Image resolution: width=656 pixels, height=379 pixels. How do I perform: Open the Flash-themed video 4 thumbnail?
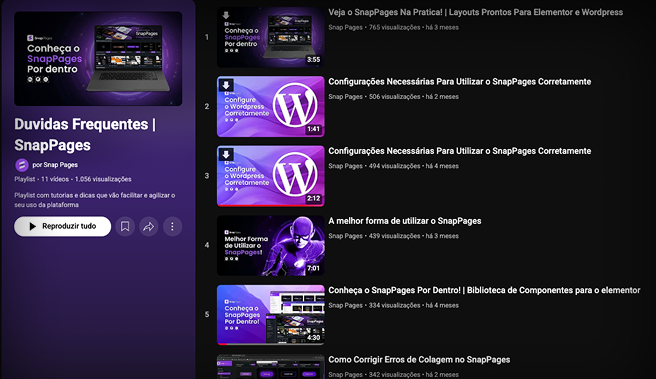[271, 246]
